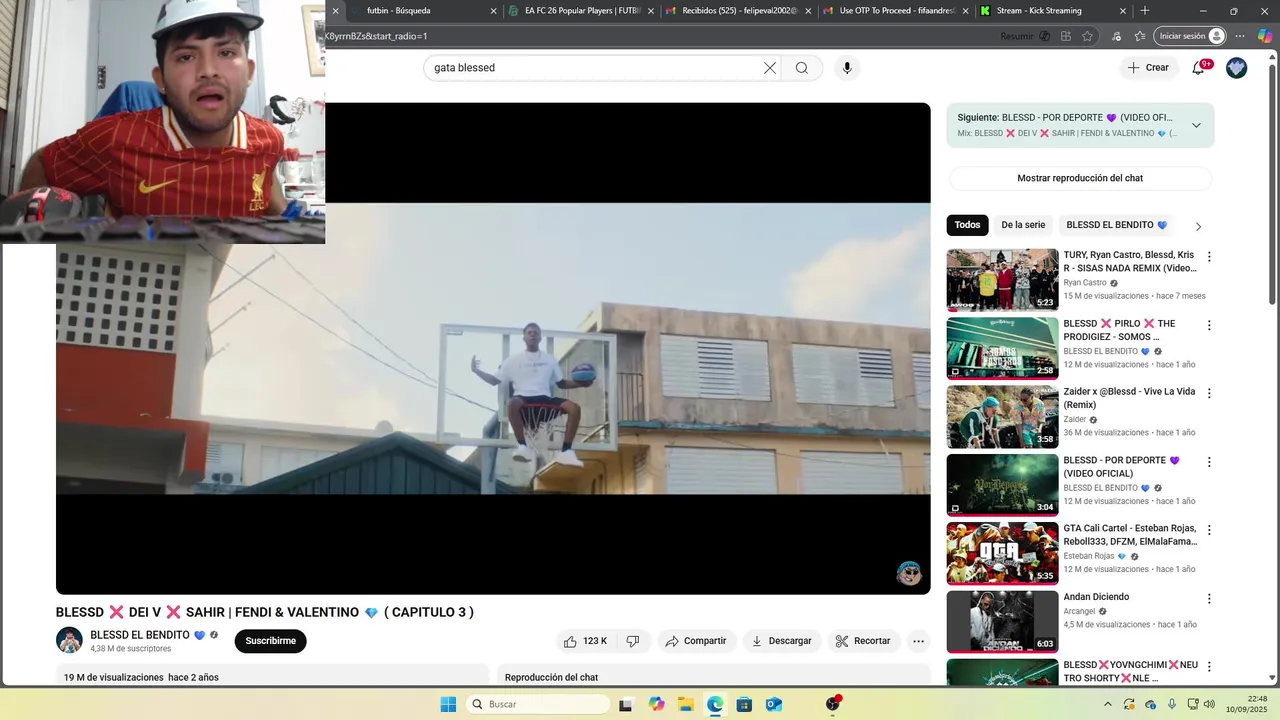Click the Iniciar sesión button in Edge
Viewport: 1280px width, 720px height.
click(1190, 36)
